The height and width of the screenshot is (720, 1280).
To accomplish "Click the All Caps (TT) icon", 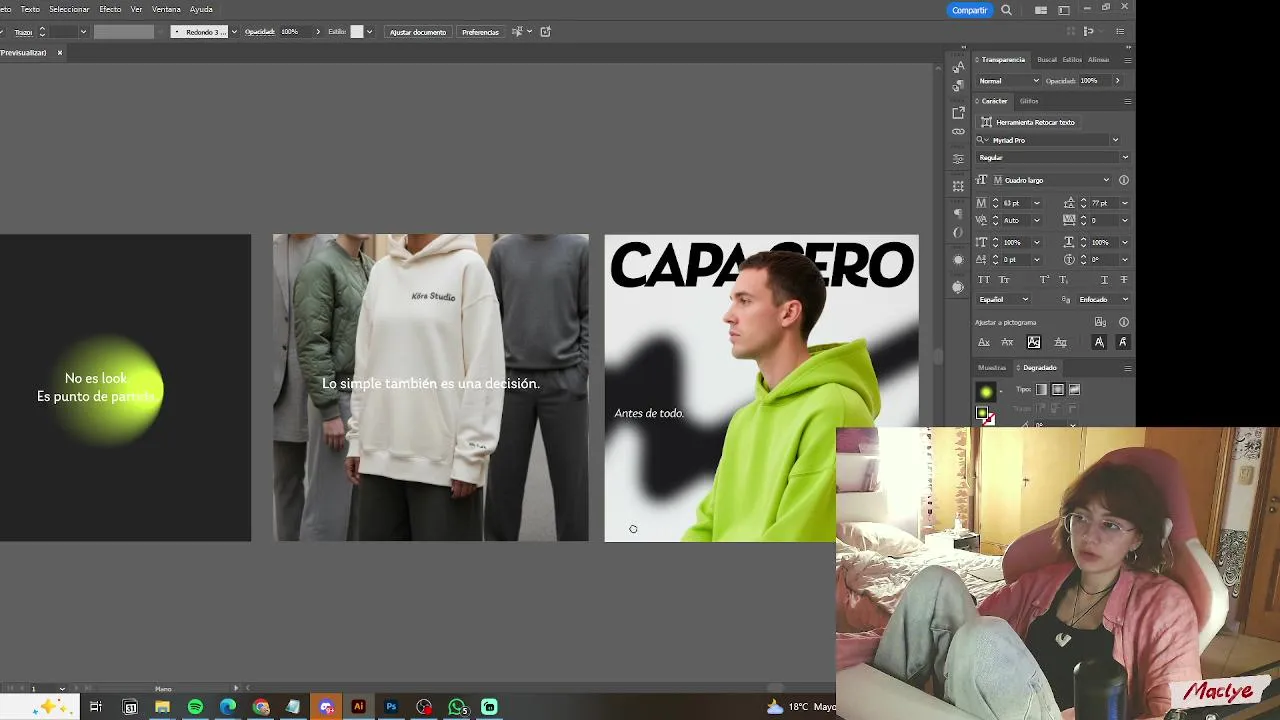I will point(984,280).
